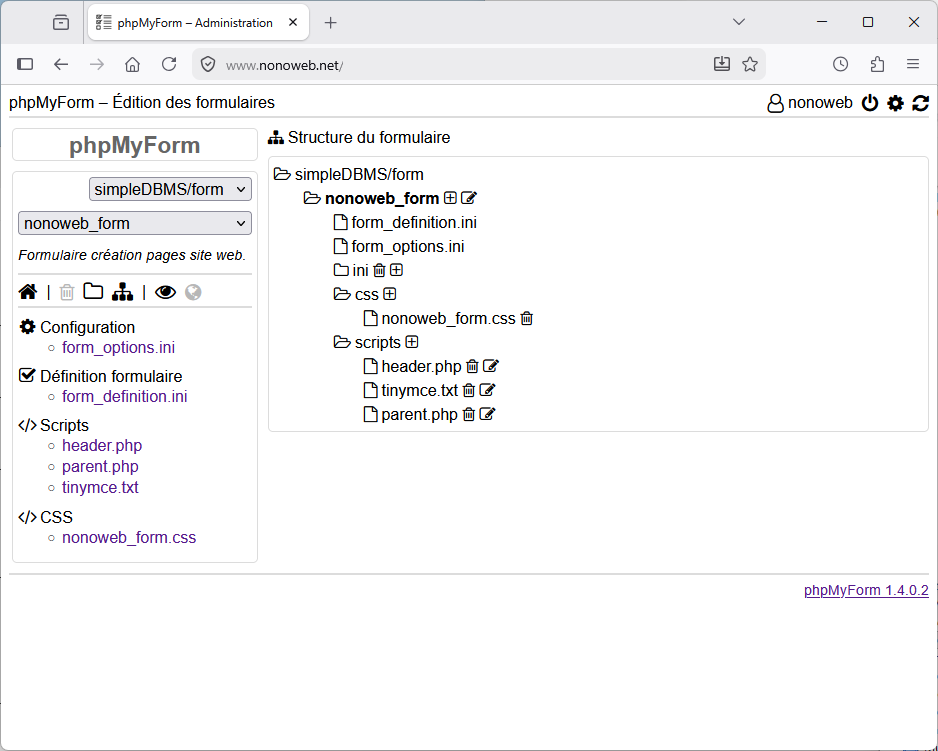Open form_definition.ini link in sidebar
This screenshot has height=751, width=938.
click(124, 397)
